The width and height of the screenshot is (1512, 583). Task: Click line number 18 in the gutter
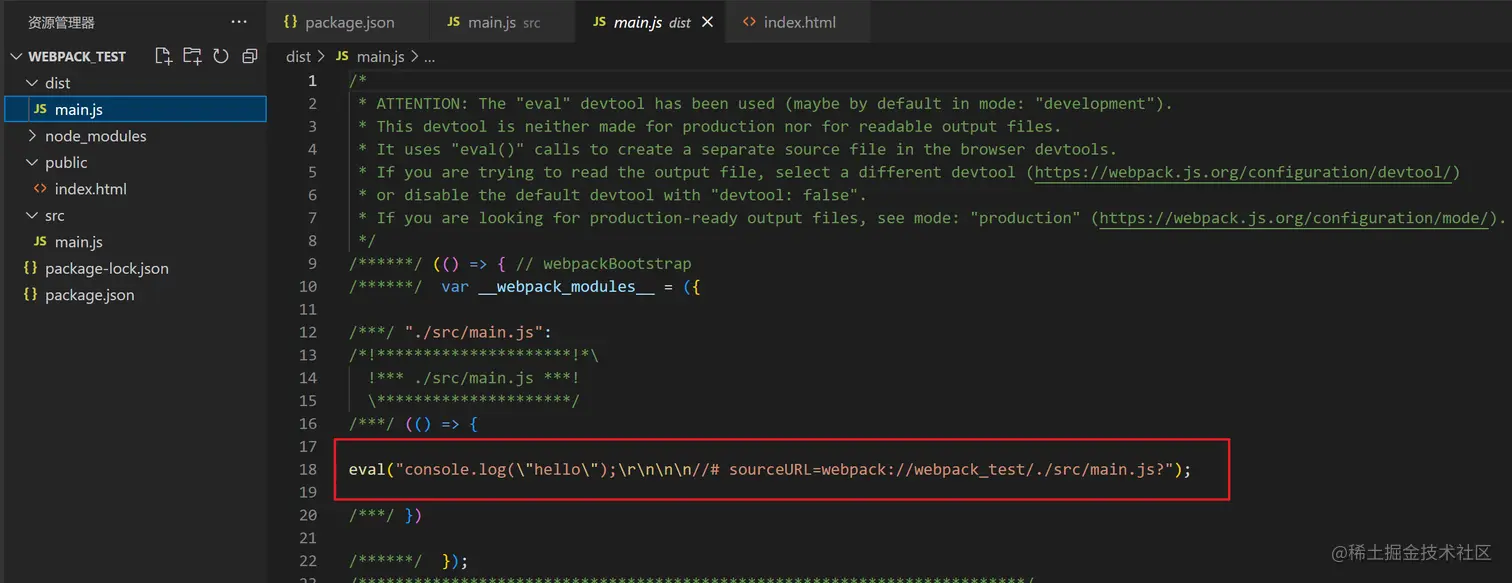[307, 469]
